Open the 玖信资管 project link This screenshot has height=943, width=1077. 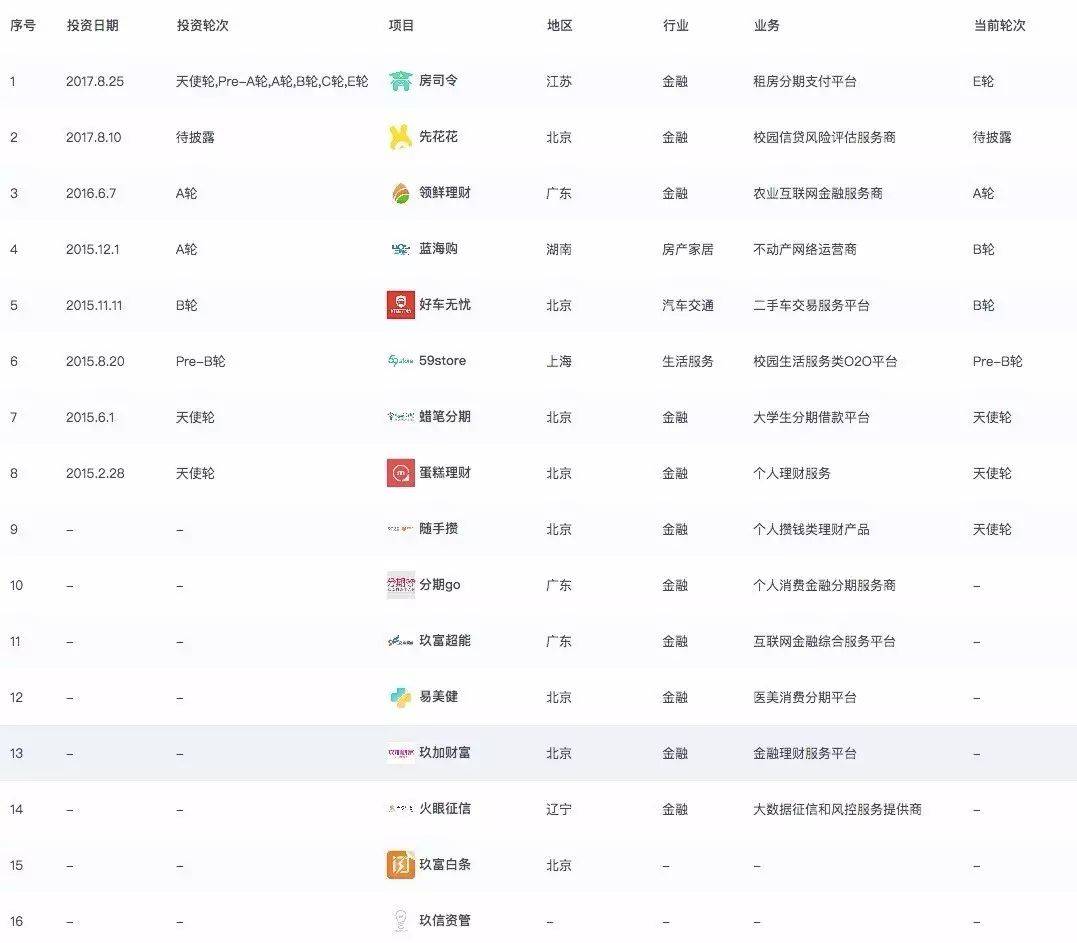click(x=445, y=921)
